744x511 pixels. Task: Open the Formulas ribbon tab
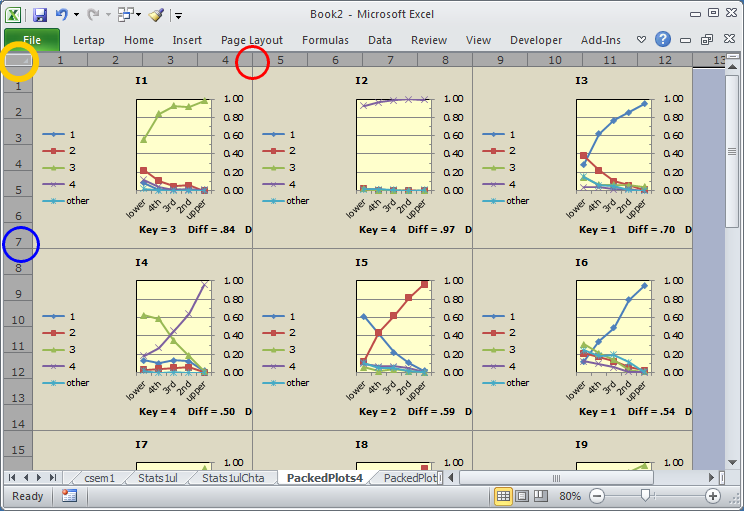[326, 40]
